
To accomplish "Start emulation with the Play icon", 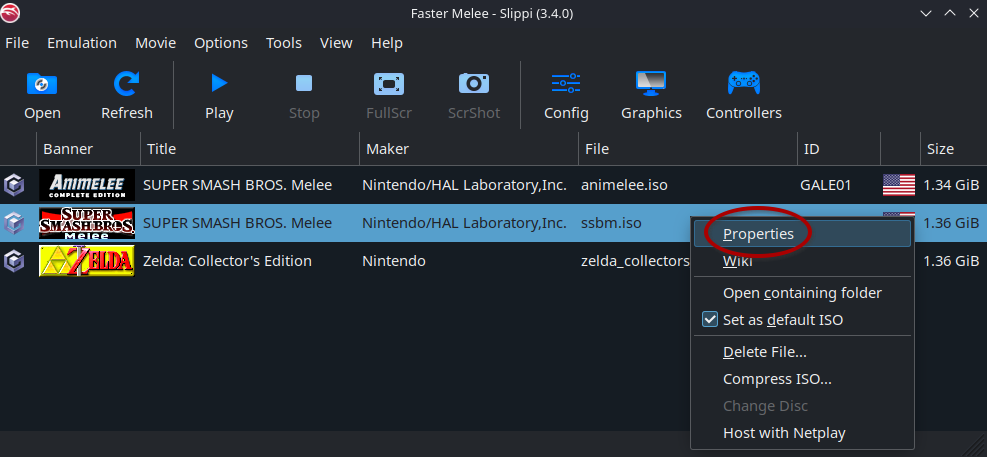I will coord(219,83).
